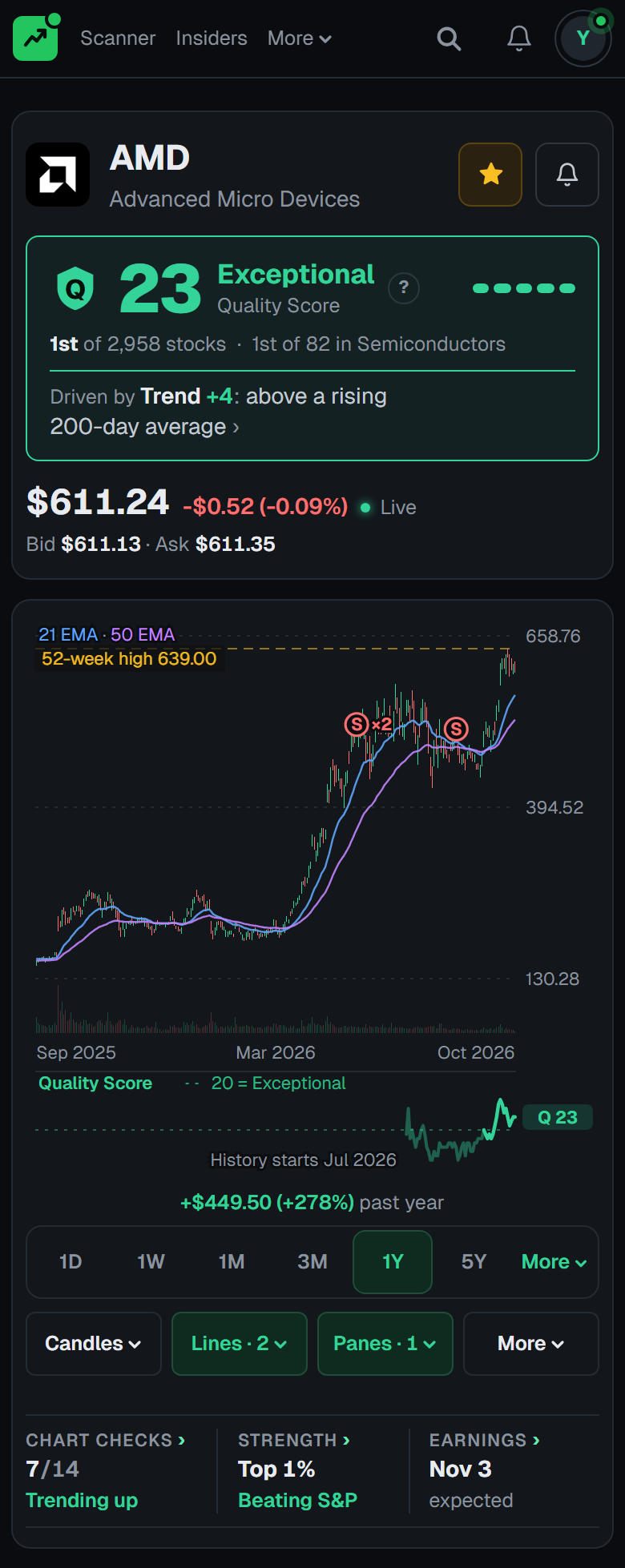Click the AMD company logo
The image size is (625, 1568).
tap(58, 175)
